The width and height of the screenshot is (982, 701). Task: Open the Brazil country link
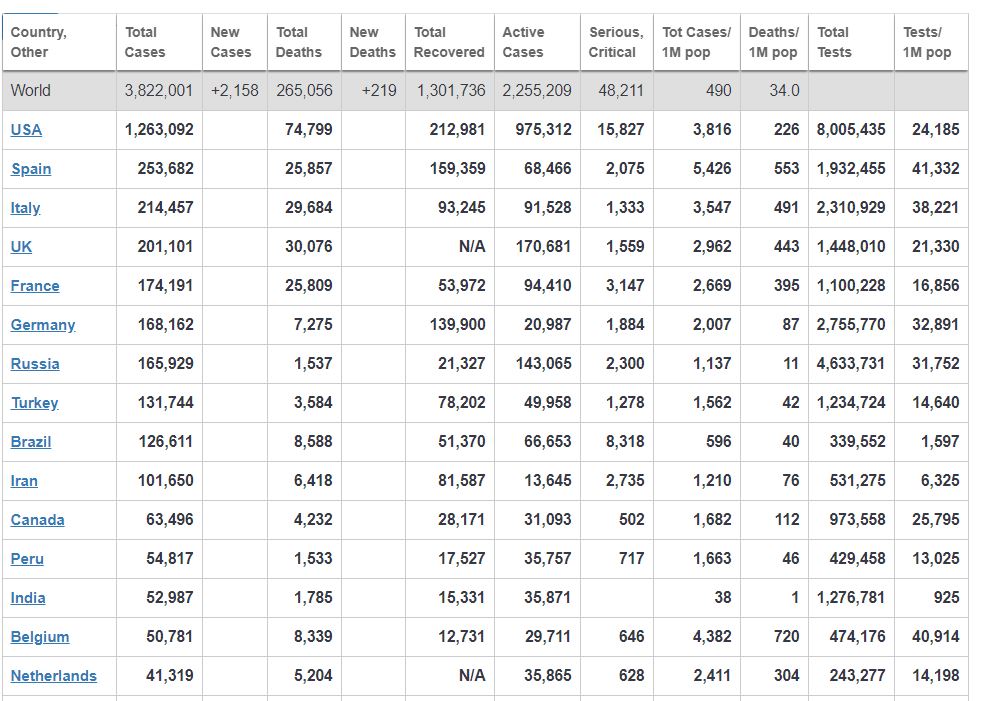click(31, 442)
